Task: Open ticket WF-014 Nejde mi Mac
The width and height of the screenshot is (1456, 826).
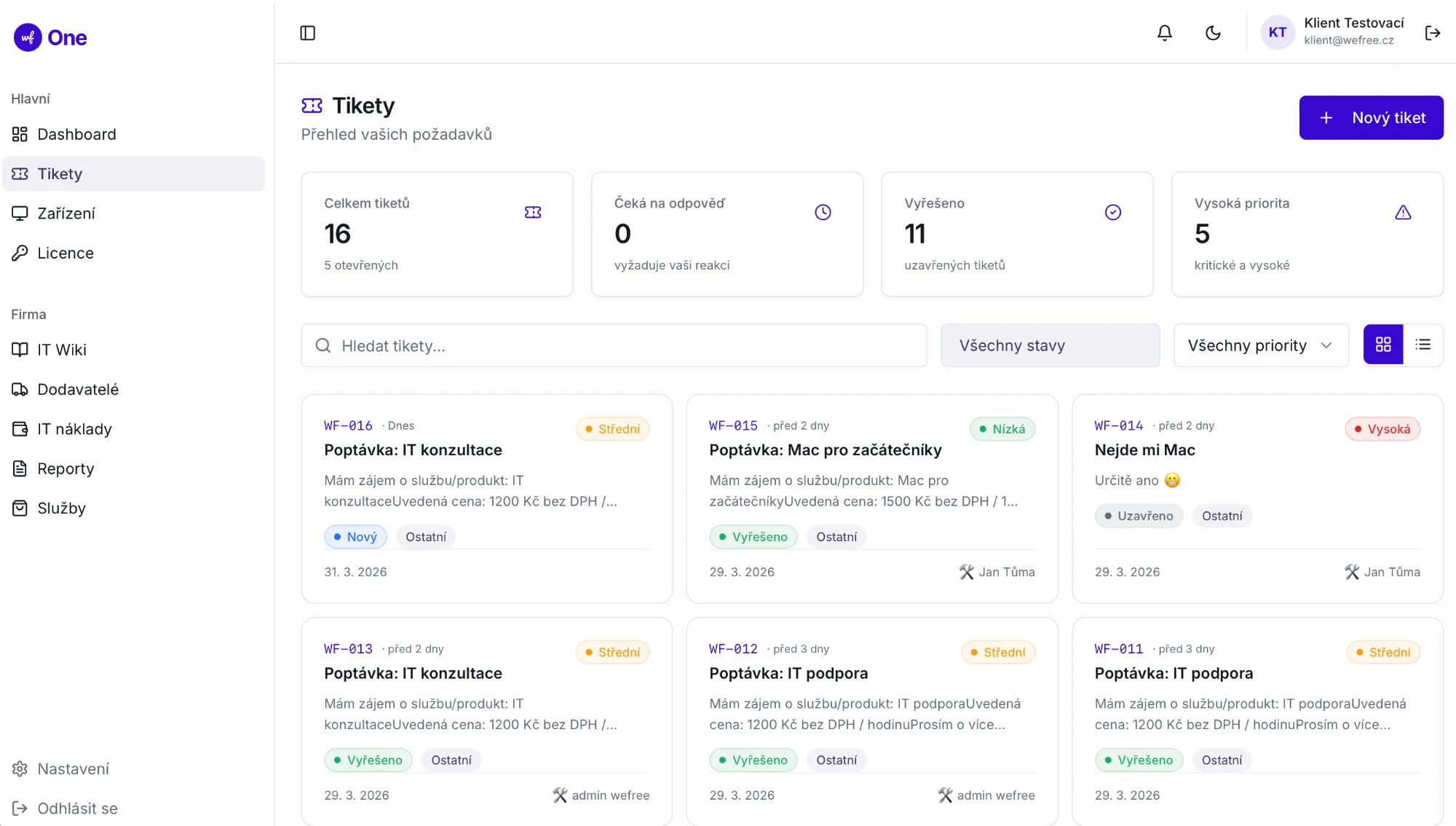Action: [x=1257, y=498]
